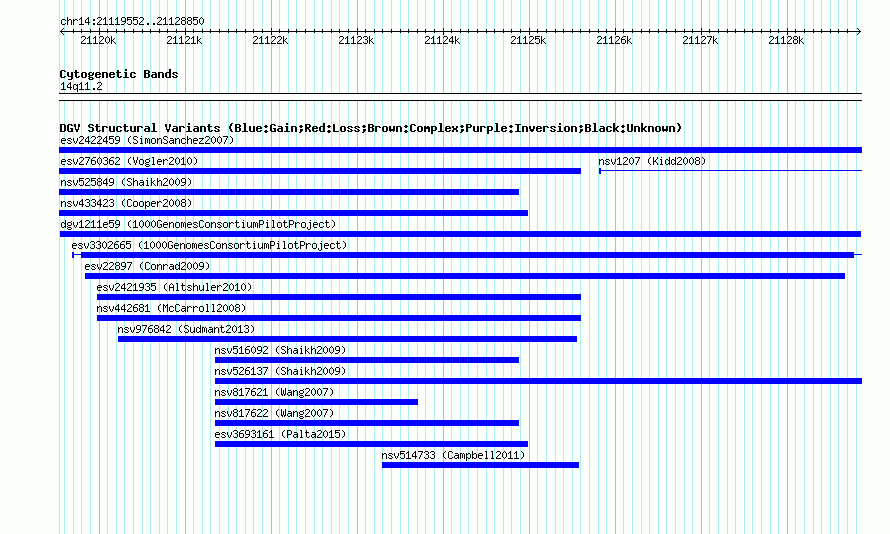
Task: Click the nsv526137 (Shaikh2009) label
Action: coord(280,371)
